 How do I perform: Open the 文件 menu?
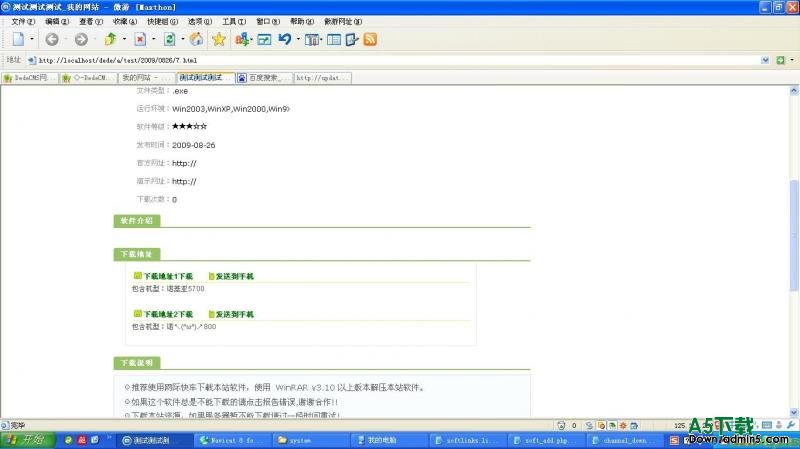coord(23,21)
